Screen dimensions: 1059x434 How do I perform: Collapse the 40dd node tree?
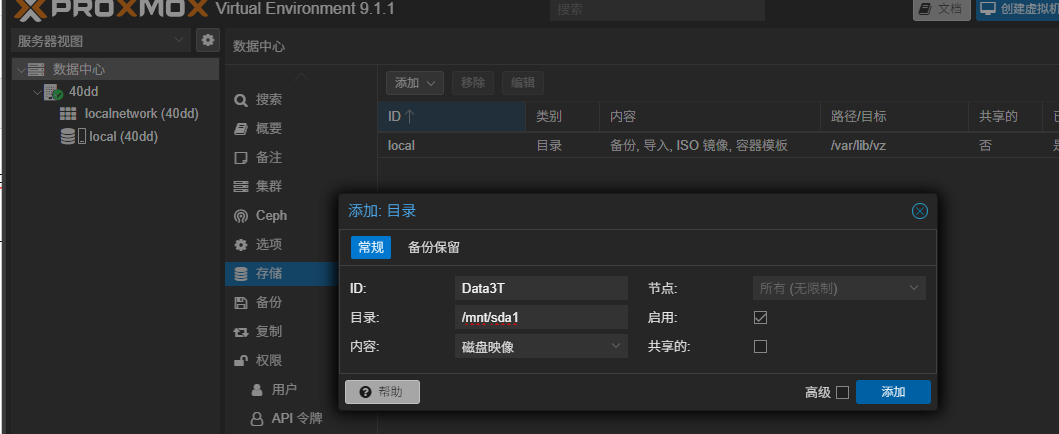(x=37, y=92)
